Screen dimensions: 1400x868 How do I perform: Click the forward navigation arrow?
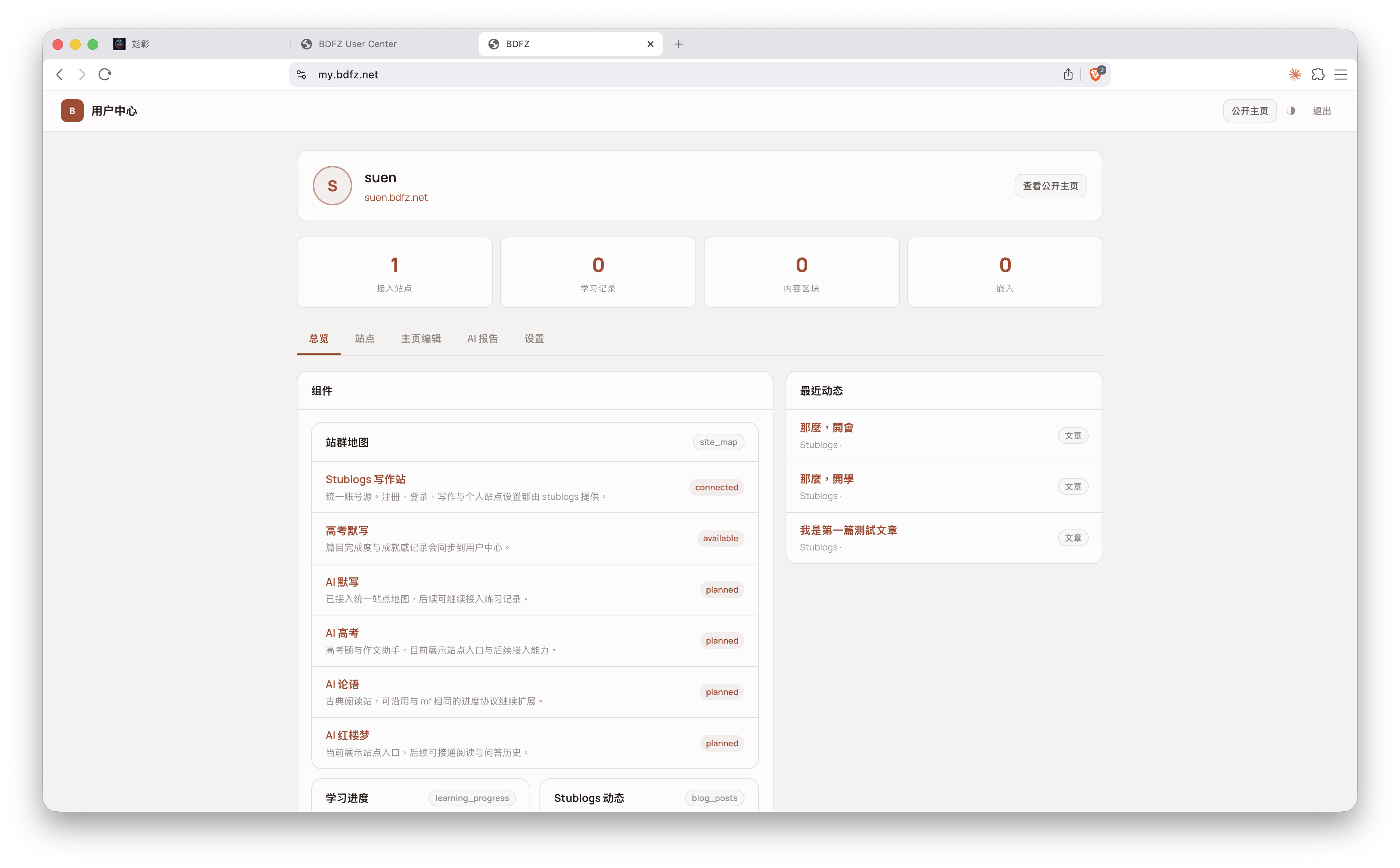click(x=82, y=75)
